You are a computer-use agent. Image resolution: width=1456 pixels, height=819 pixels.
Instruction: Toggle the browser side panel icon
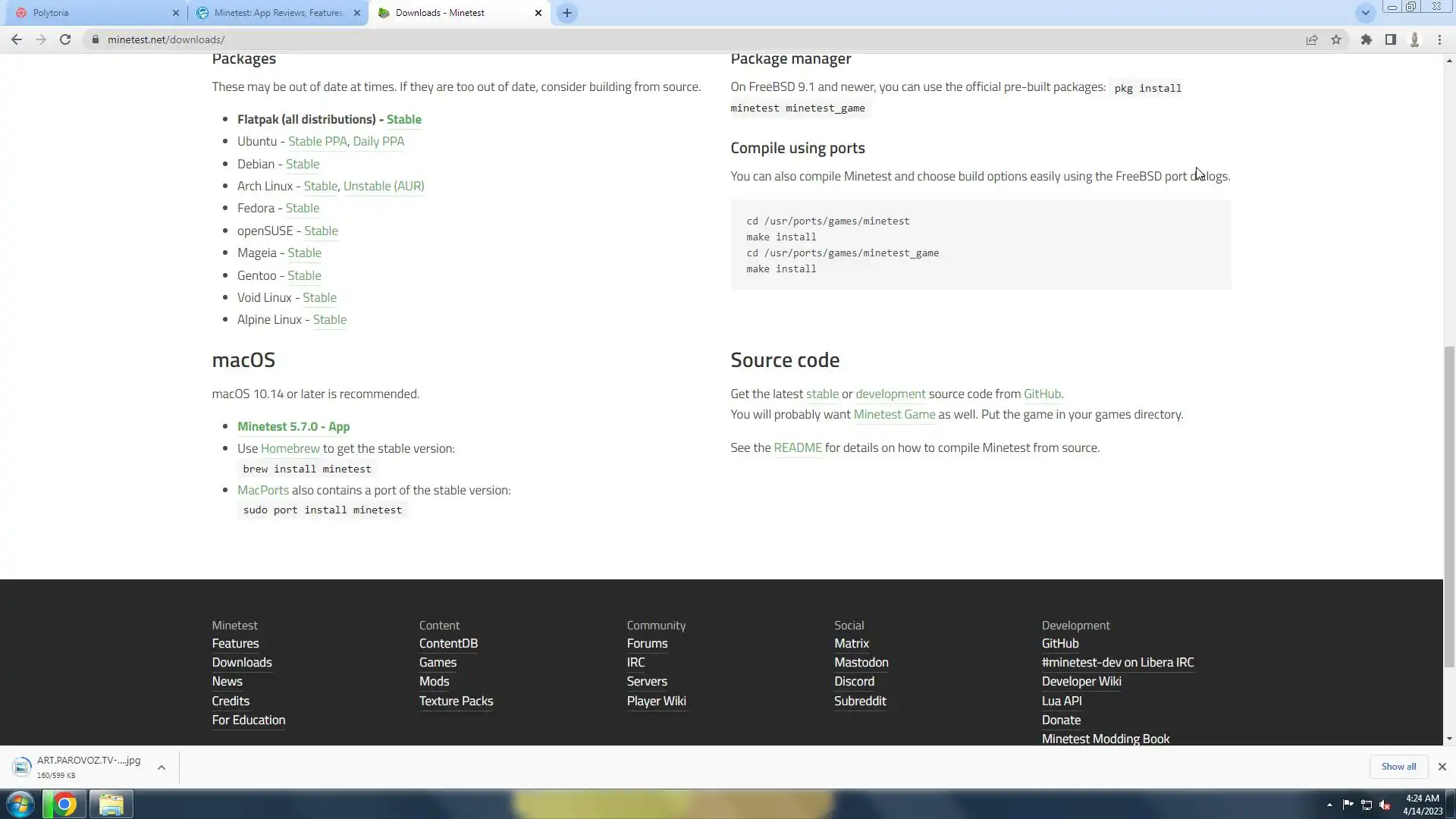(x=1390, y=39)
